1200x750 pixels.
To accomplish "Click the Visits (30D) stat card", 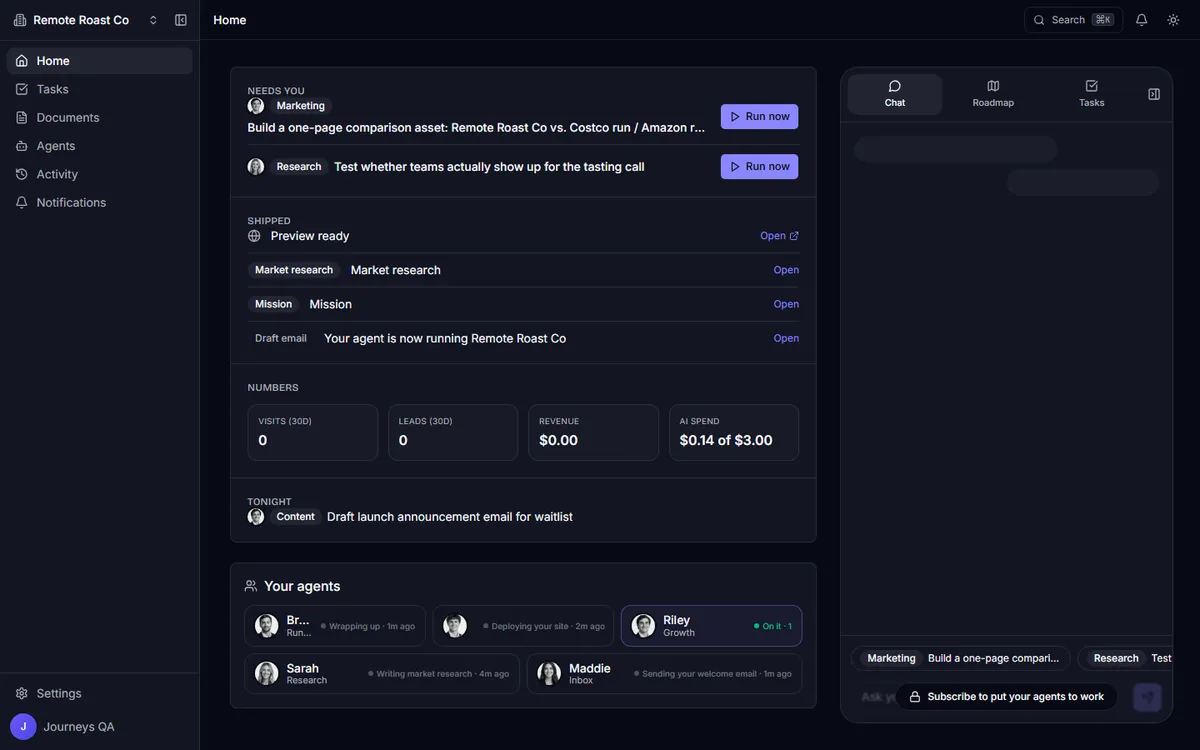I will coord(313,432).
